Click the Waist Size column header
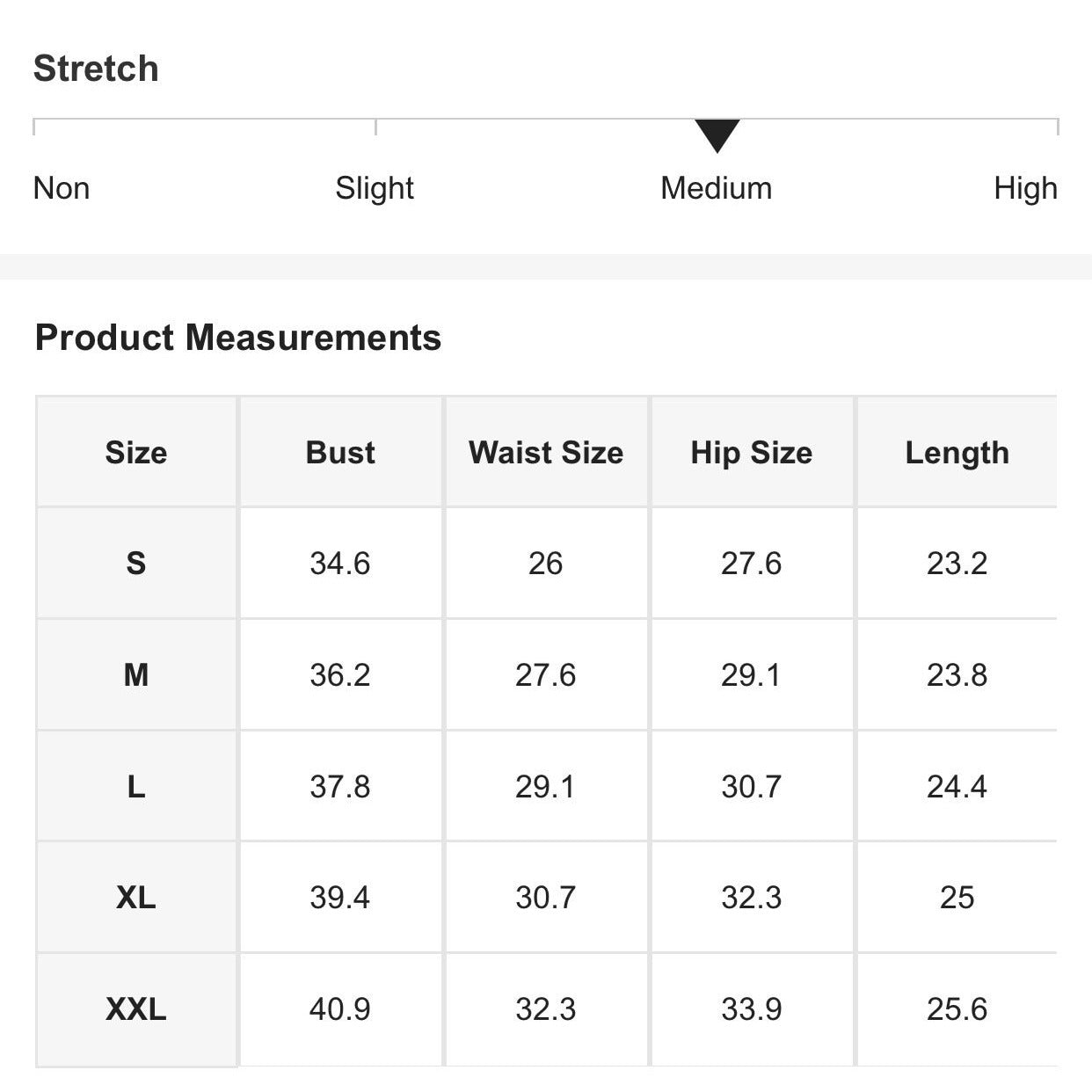The image size is (1092, 1092). click(x=546, y=453)
